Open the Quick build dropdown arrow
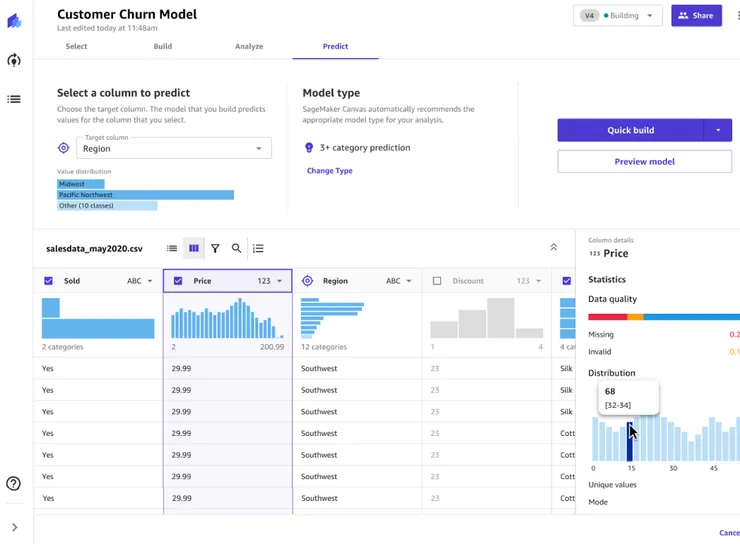 pyautogui.click(x=718, y=130)
